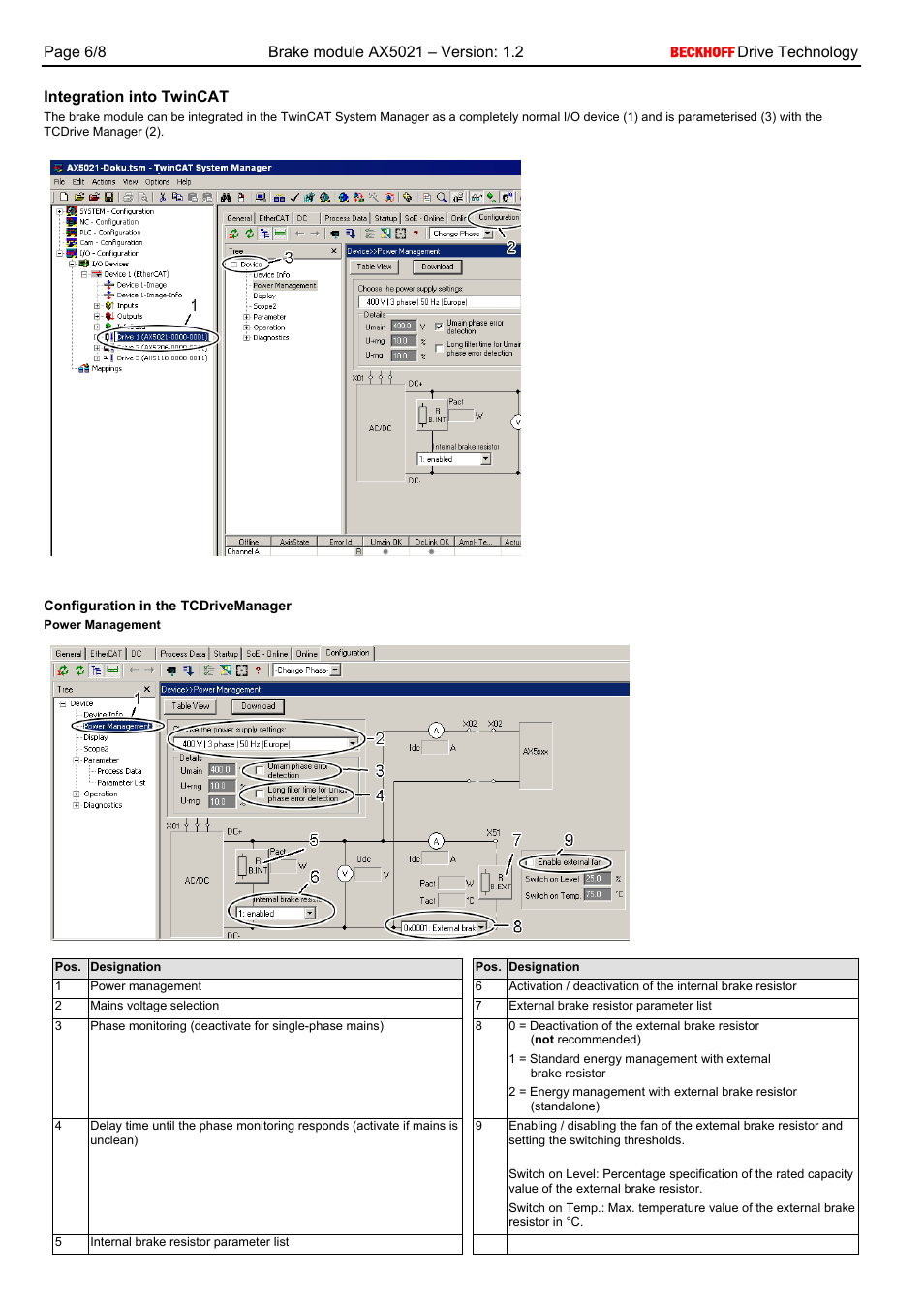Check Umain phase error detection in lower screenshot
This screenshot has height=1308, width=924.
260,770
